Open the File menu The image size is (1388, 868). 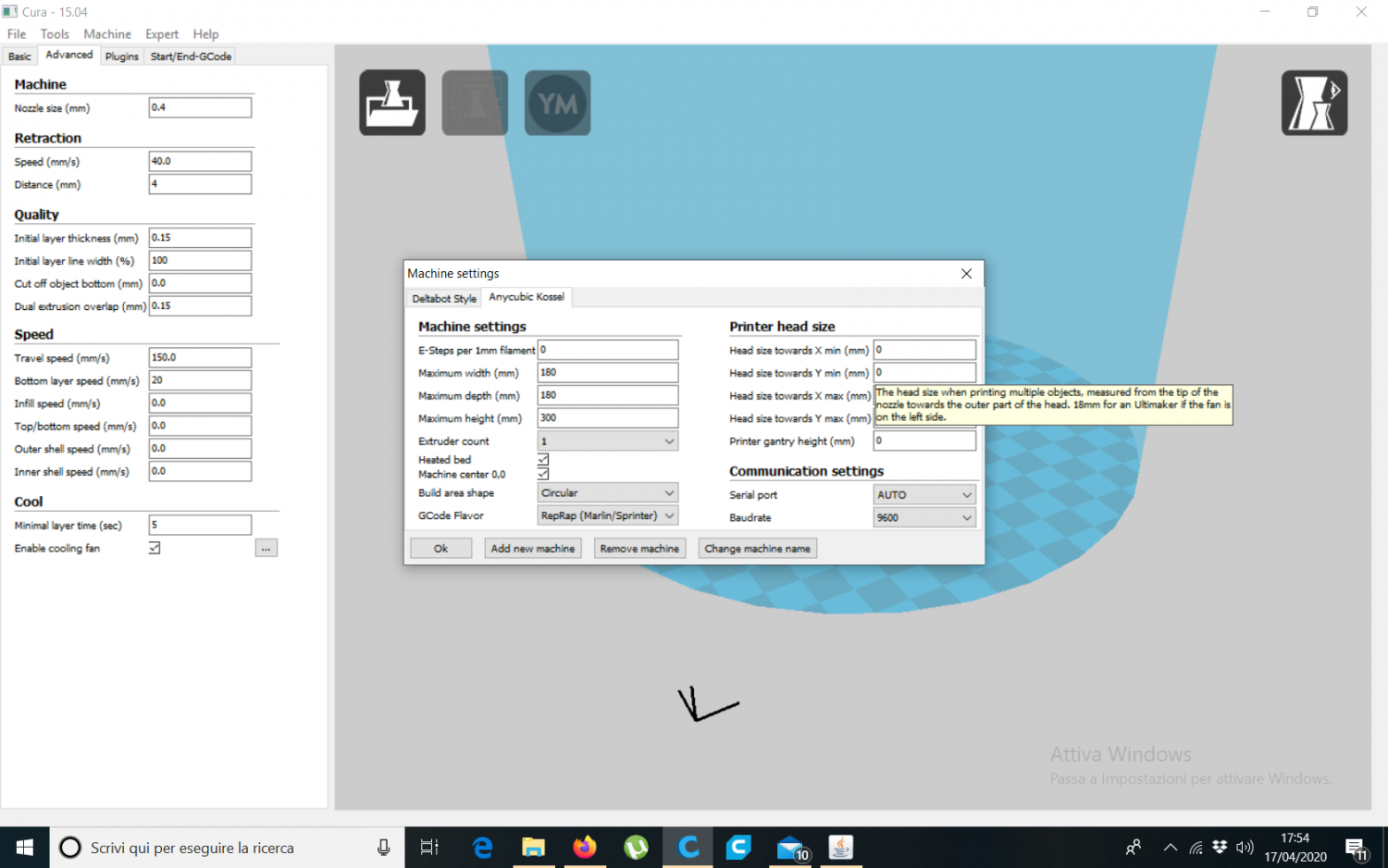(17, 34)
